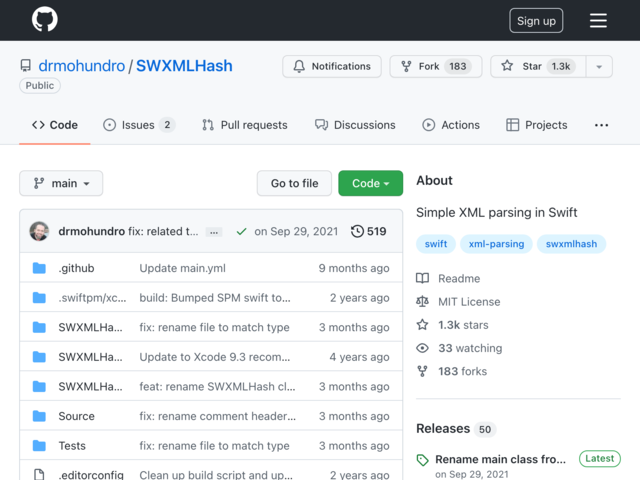
Task: Click the eye icon beside watching
Action: [422, 348]
